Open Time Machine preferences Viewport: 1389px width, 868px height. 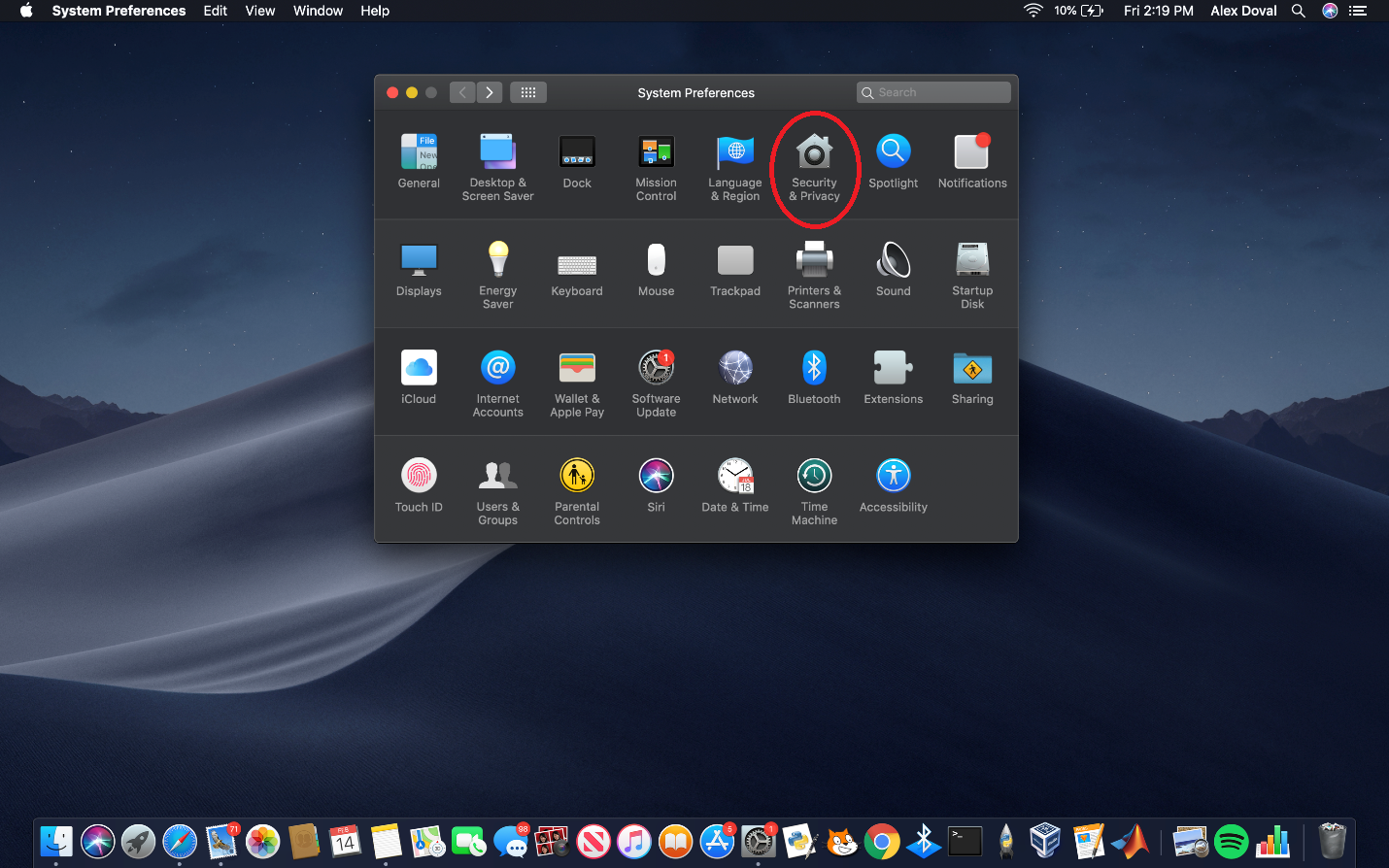point(814,490)
